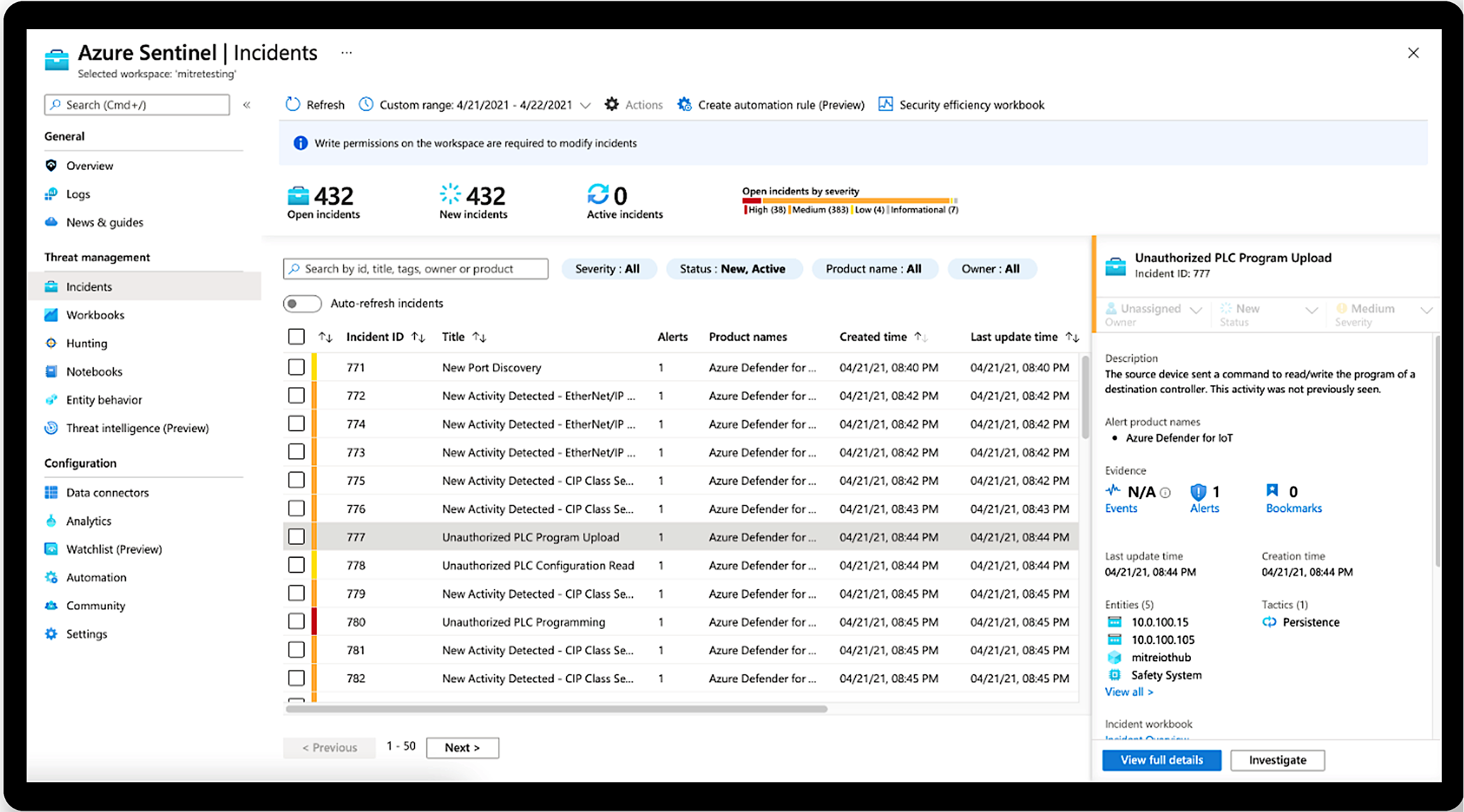Click the Refresh icon in toolbar
This screenshot has width=1464, height=812.
tap(292, 105)
